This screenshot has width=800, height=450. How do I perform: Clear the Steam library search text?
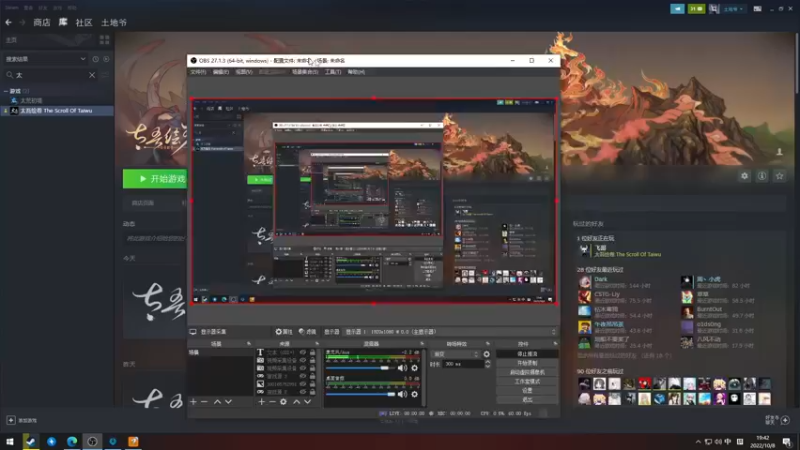tap(92, 75)
